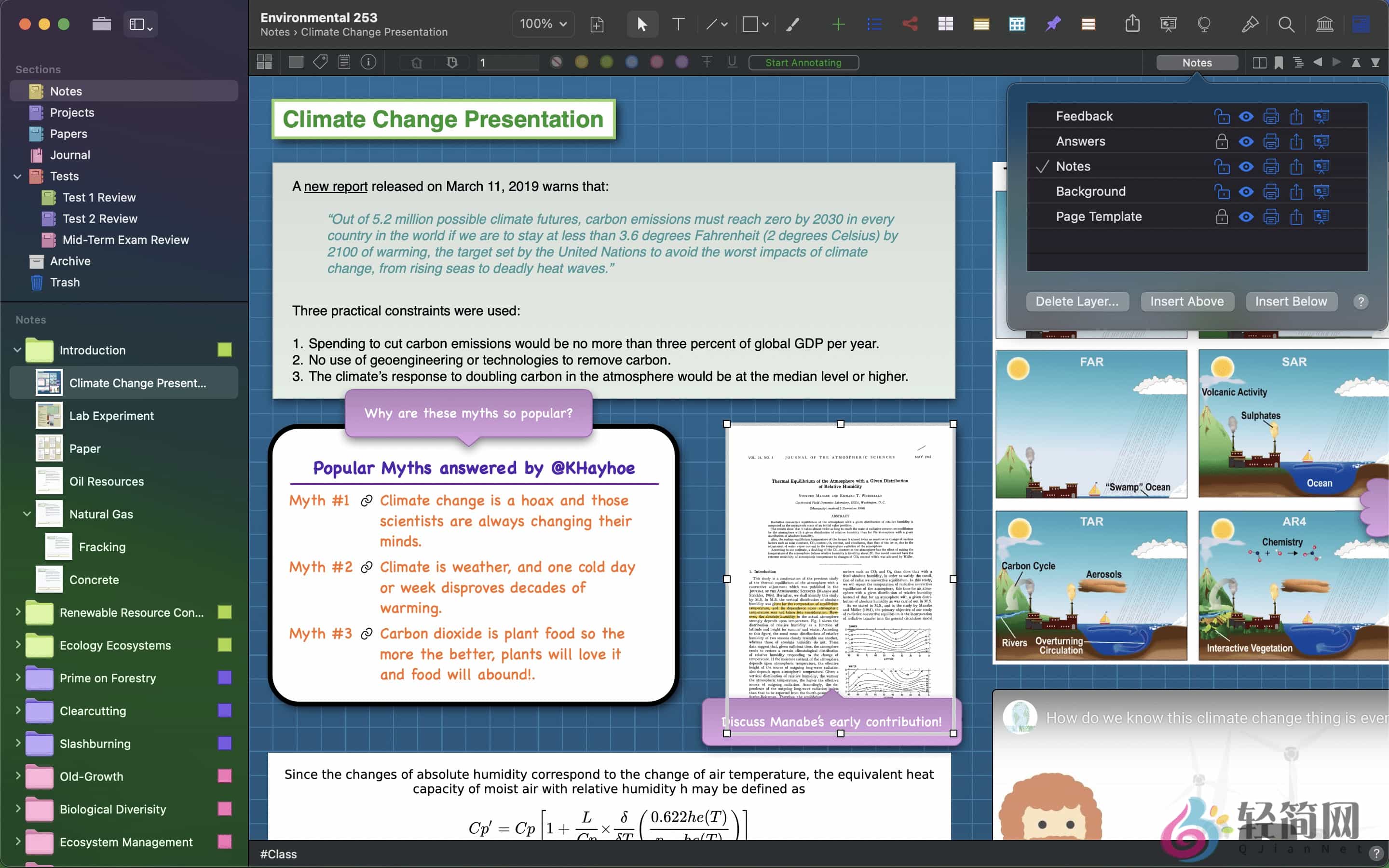
Task: Click the purple pin icon
Action: pyautogui.click(x=1053, y=24)
